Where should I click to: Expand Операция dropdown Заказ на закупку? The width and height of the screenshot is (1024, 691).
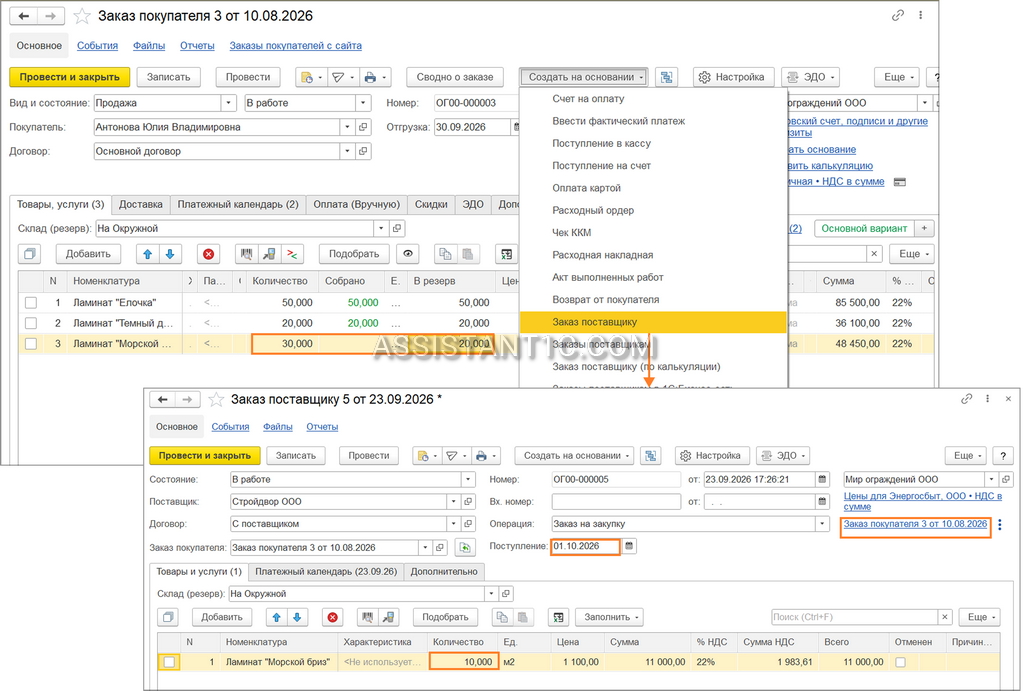pos(822,524)
